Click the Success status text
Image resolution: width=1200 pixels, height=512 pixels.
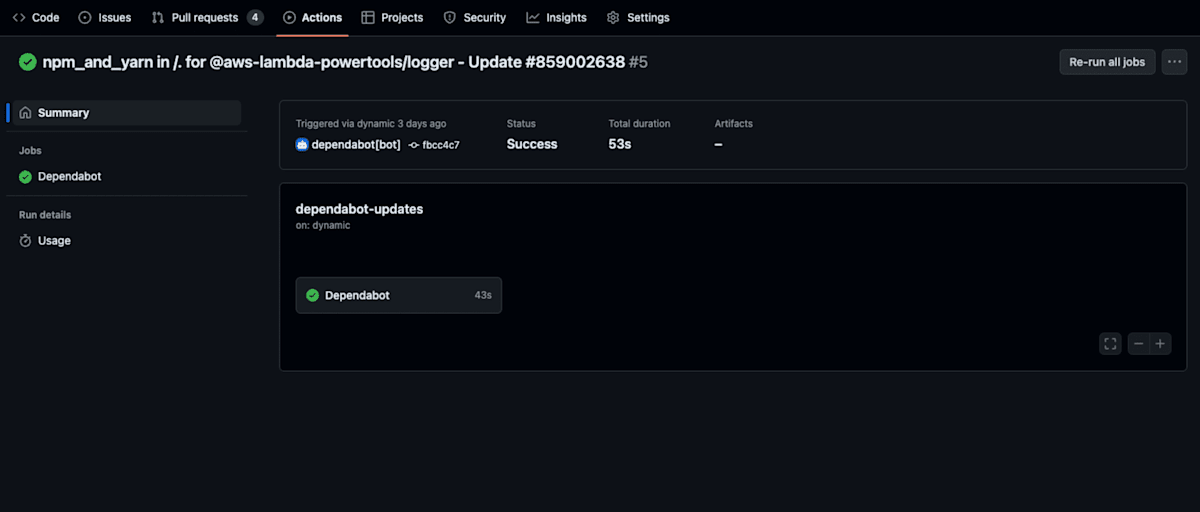[x=532, y=144]
